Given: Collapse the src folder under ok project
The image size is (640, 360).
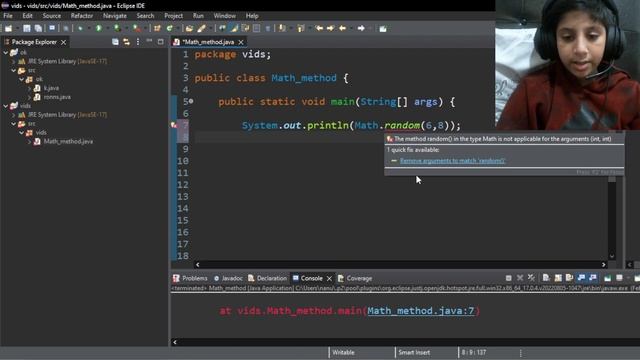Looking at the screenshot, I should click(x=13, y=71).
